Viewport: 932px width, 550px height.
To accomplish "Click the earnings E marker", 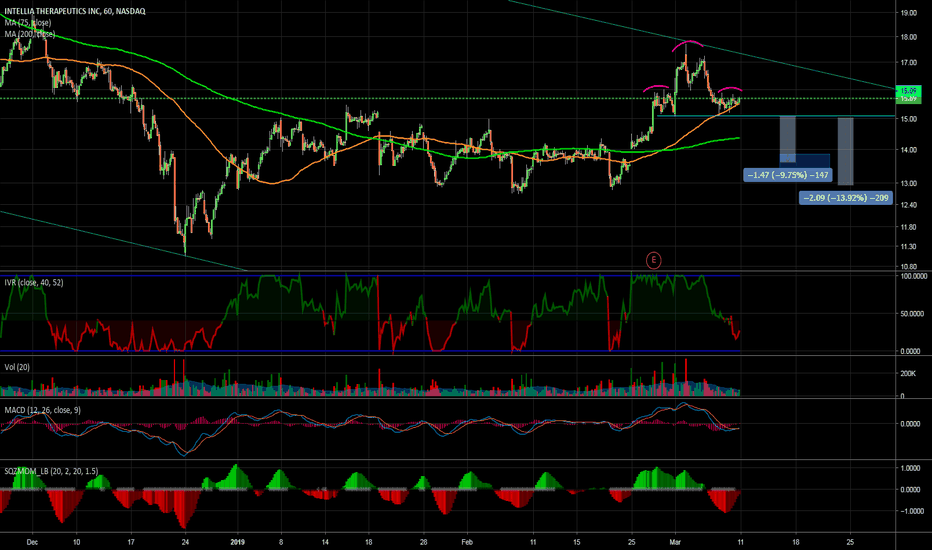I will pos(653,260).
